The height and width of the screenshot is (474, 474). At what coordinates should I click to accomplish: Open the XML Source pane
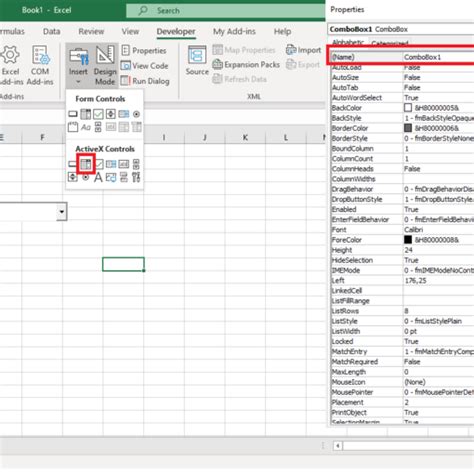pos(197,61)
